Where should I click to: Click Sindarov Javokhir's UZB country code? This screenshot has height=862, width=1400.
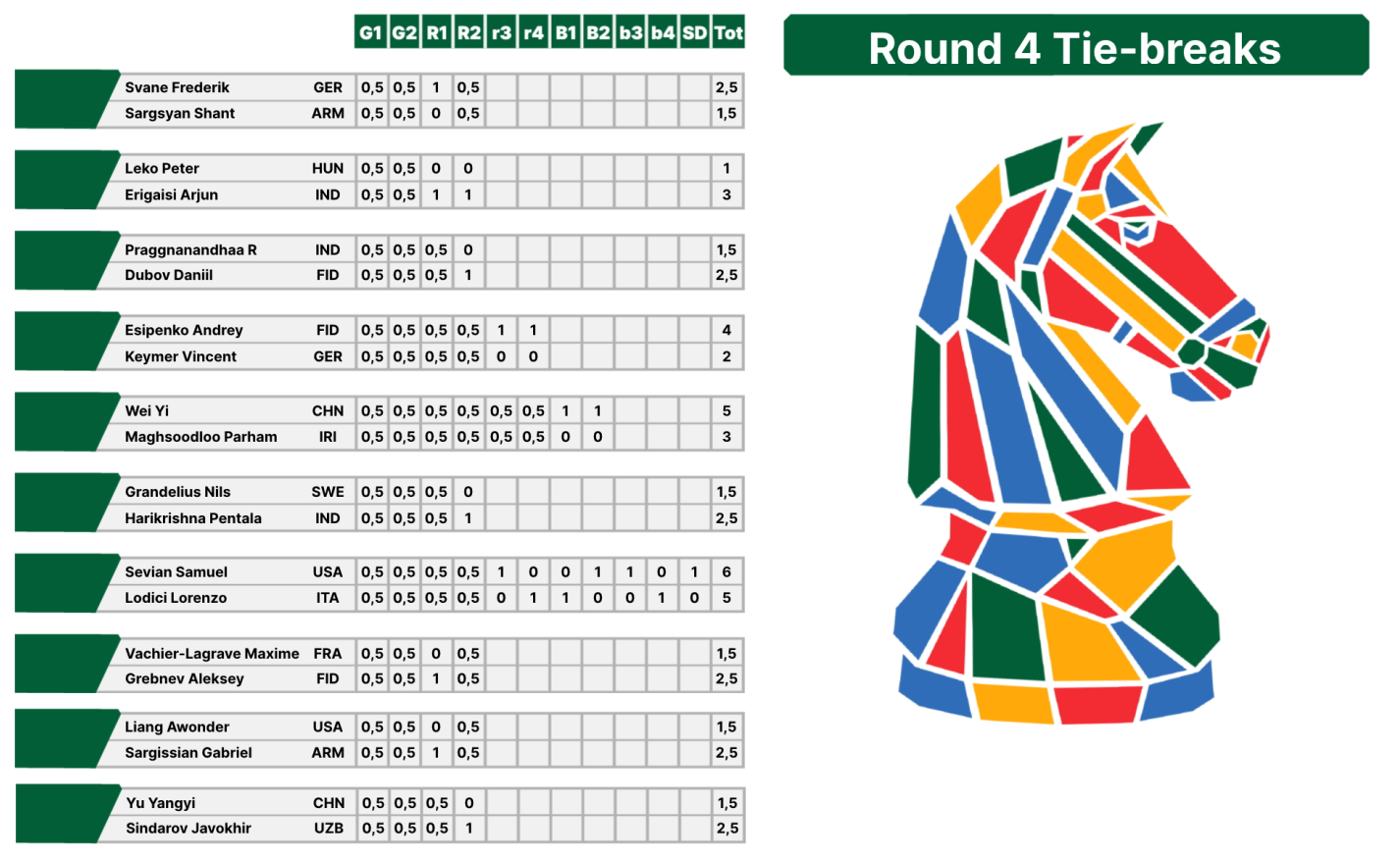point(329,828)
